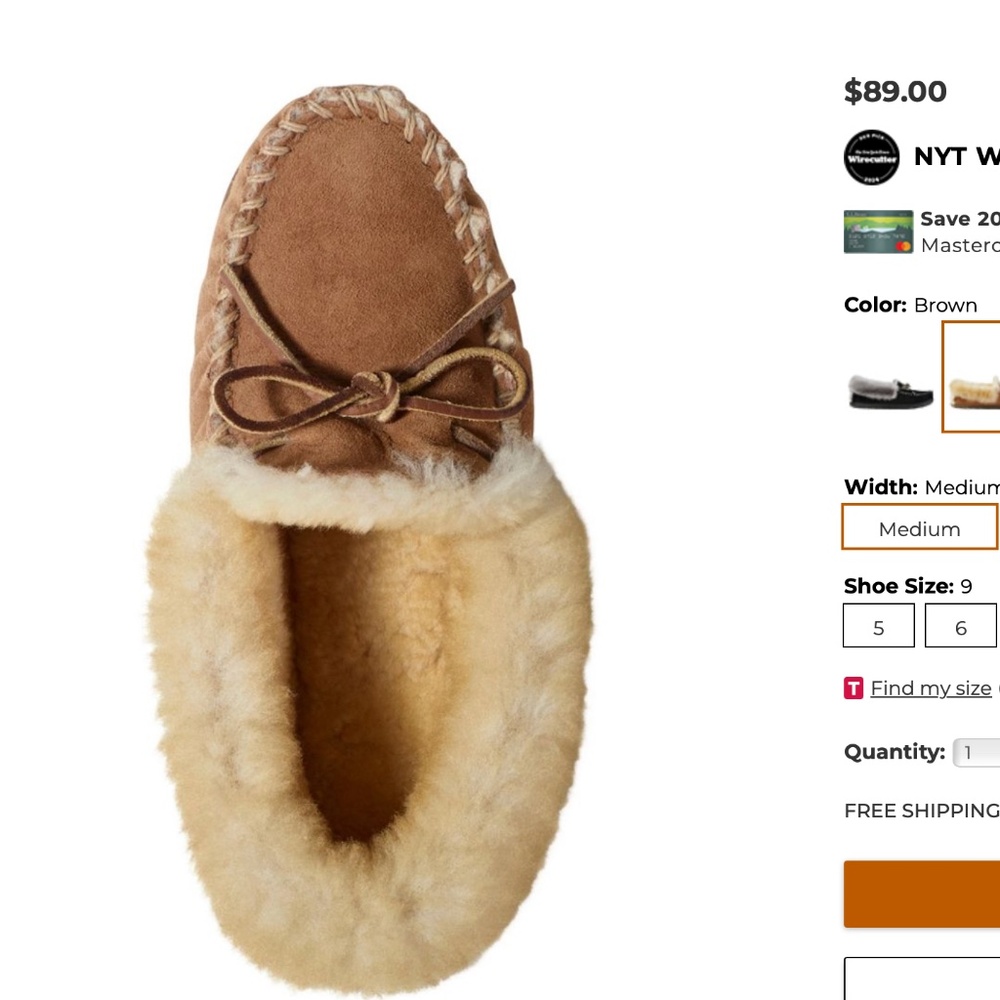This screenshot has width=1000, height=1000.
Task: Select the black colorway swatch
Action: click(x=889, y=388)
